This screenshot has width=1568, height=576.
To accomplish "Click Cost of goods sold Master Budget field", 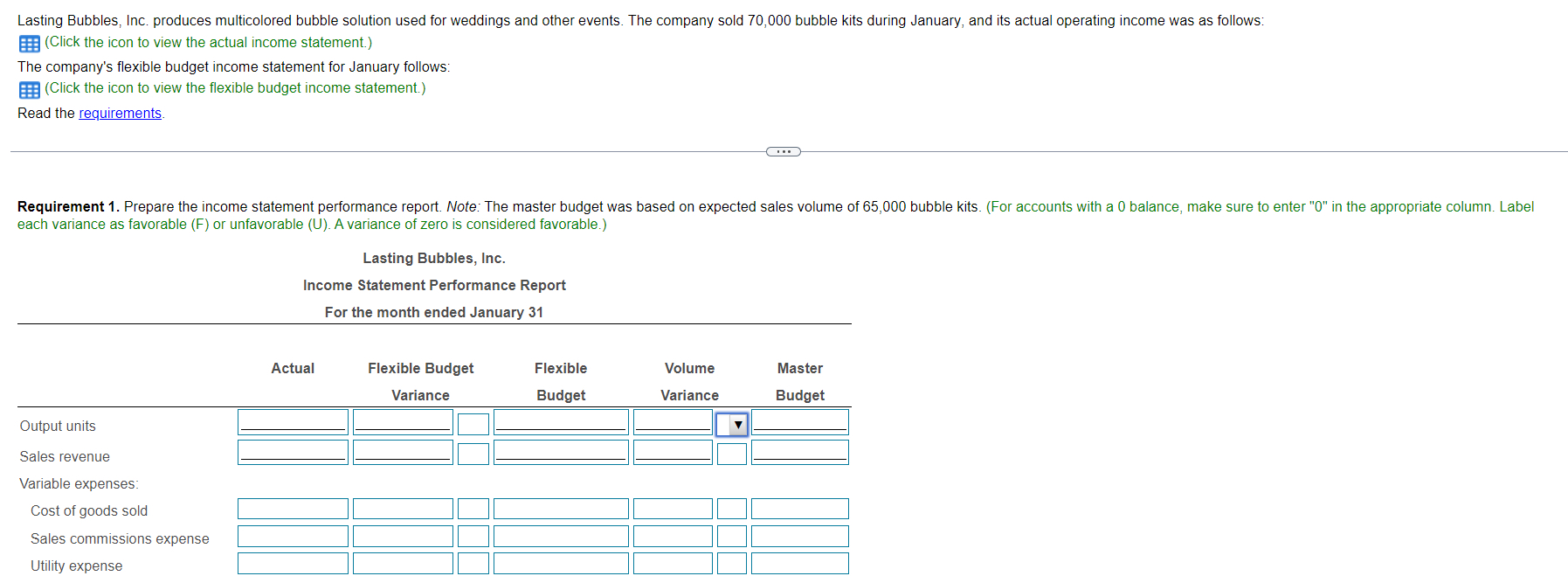I will pos(800,509).
